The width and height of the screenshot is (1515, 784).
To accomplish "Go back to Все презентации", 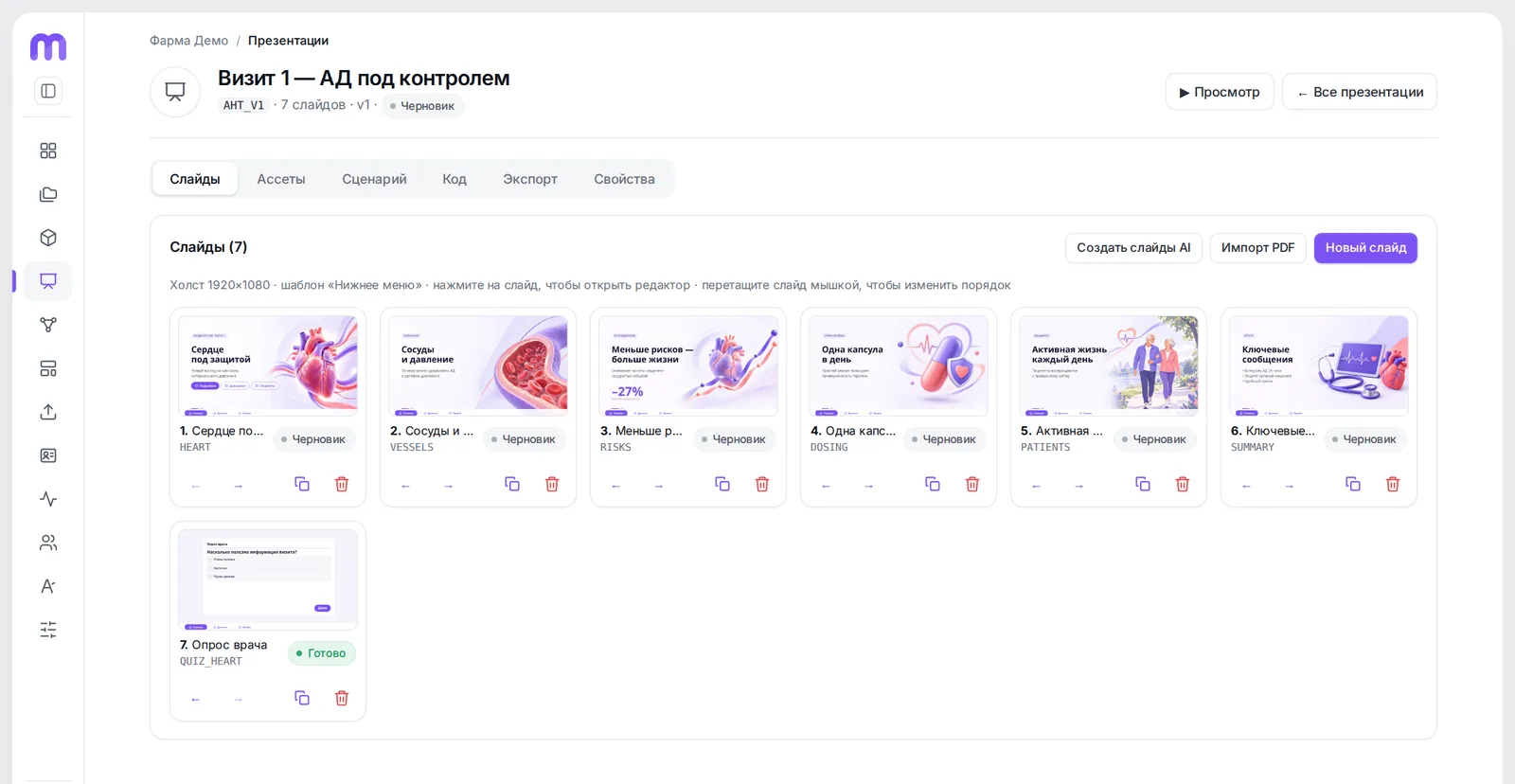I will coord(1360,92).
